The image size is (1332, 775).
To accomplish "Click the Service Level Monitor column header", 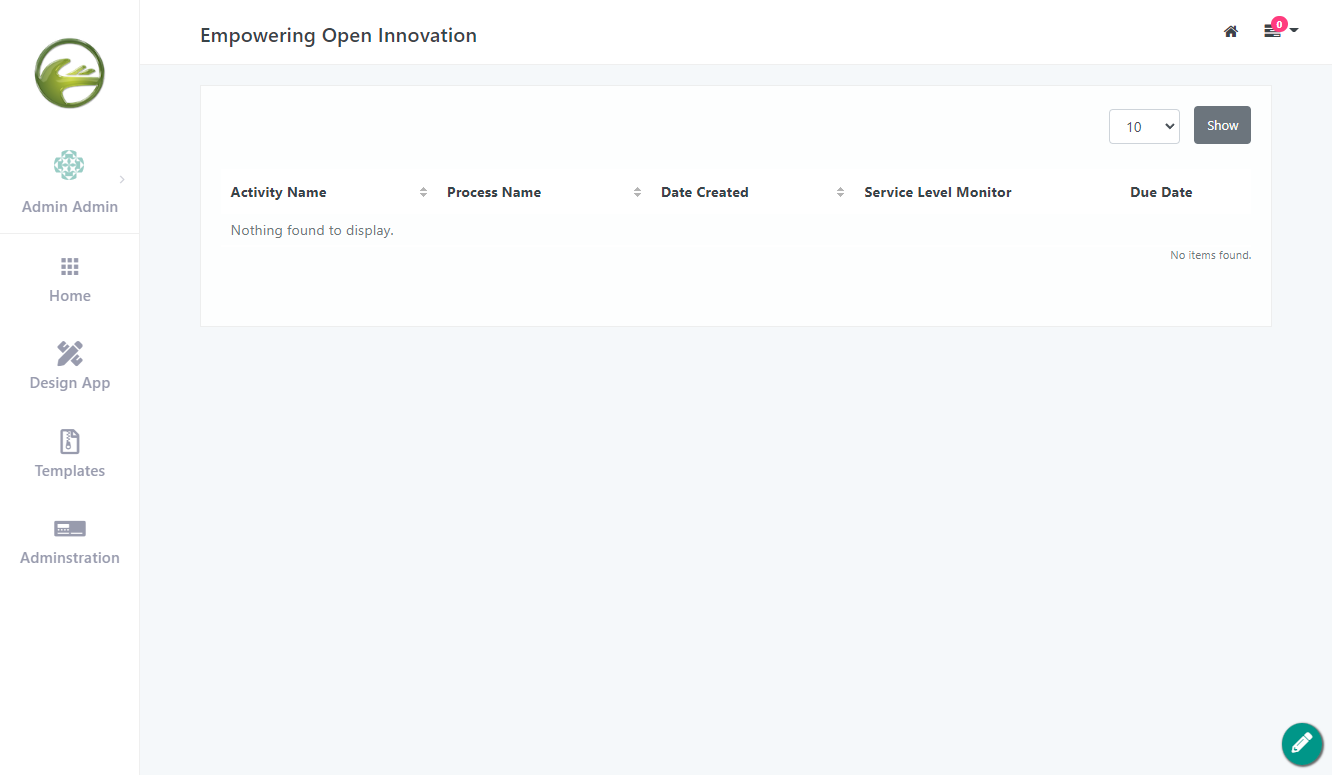I will (938, 192).
